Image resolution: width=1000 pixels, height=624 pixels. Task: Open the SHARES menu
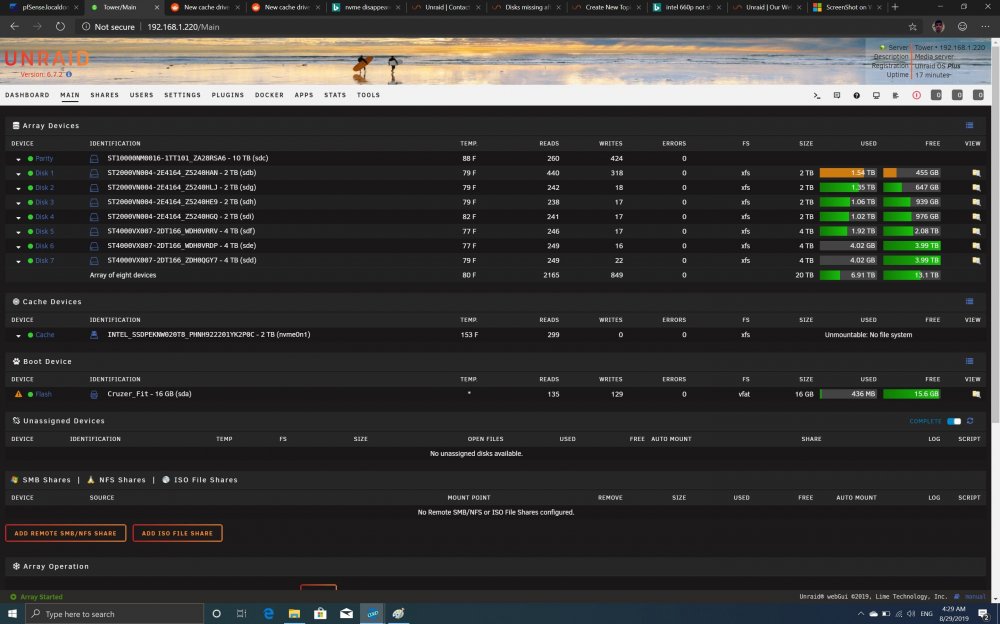[105, 95]
